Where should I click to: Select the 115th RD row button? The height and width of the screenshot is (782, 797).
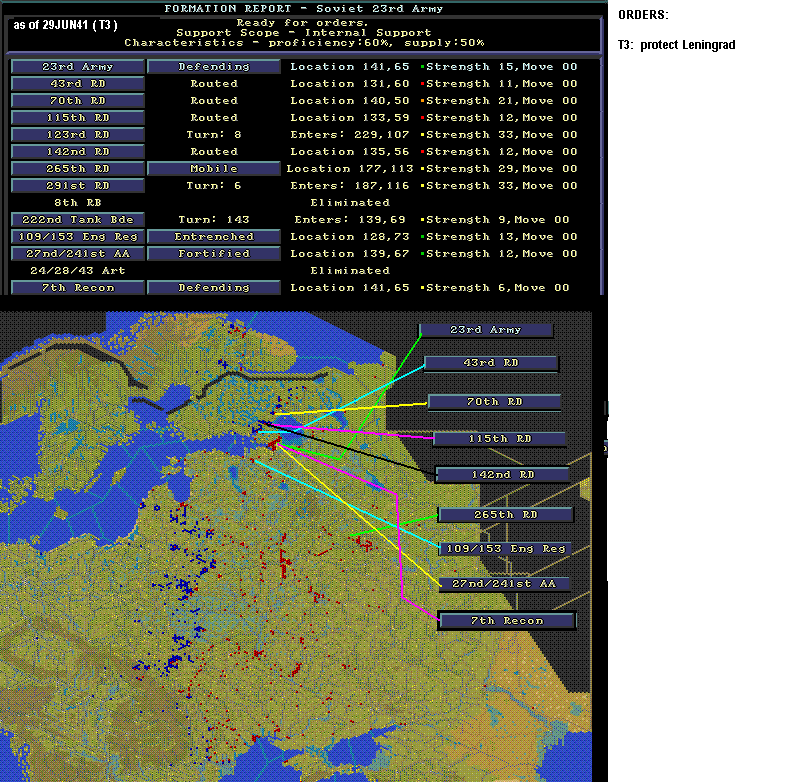pyautogui.click(x=78, y=118)
